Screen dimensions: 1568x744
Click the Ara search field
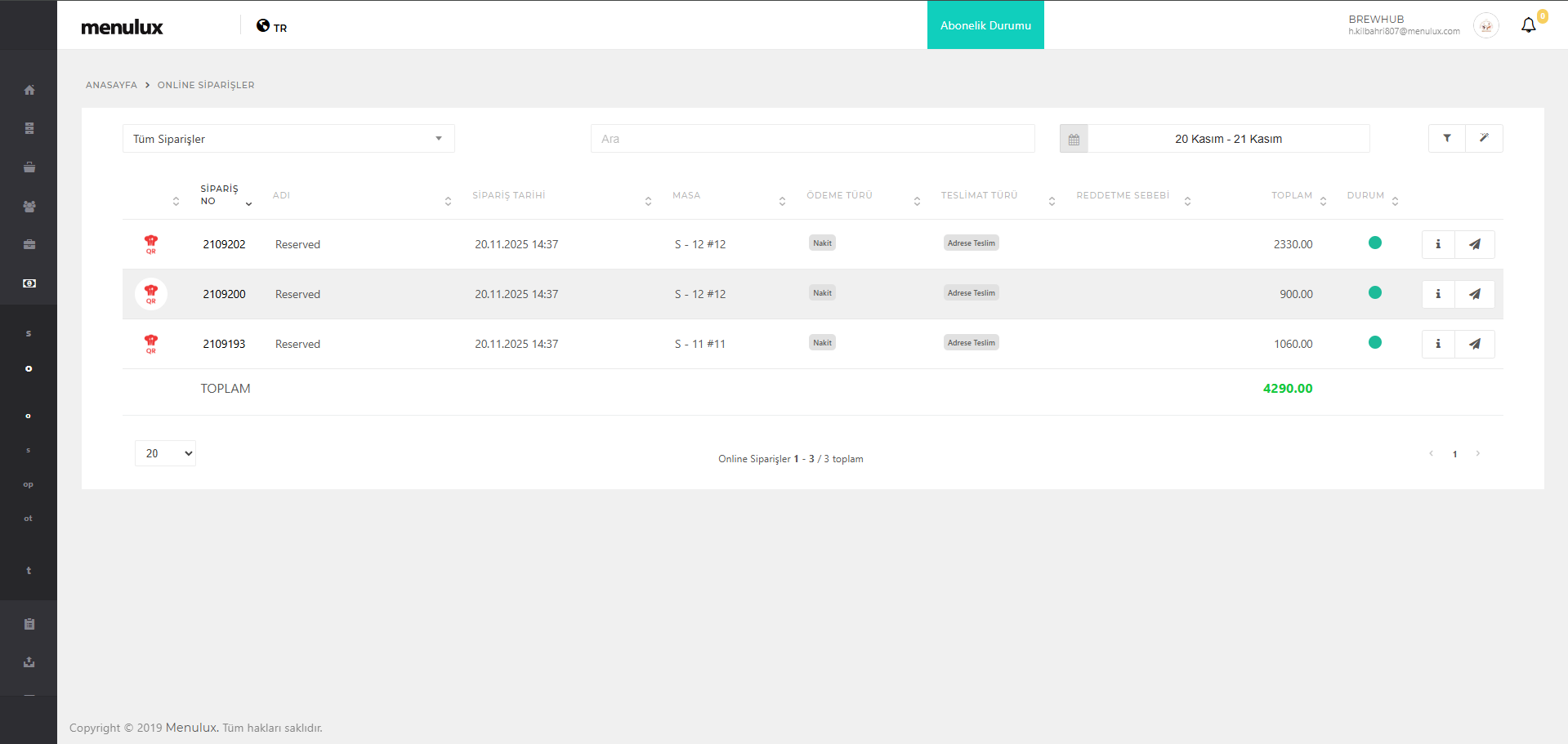[812, 139]
